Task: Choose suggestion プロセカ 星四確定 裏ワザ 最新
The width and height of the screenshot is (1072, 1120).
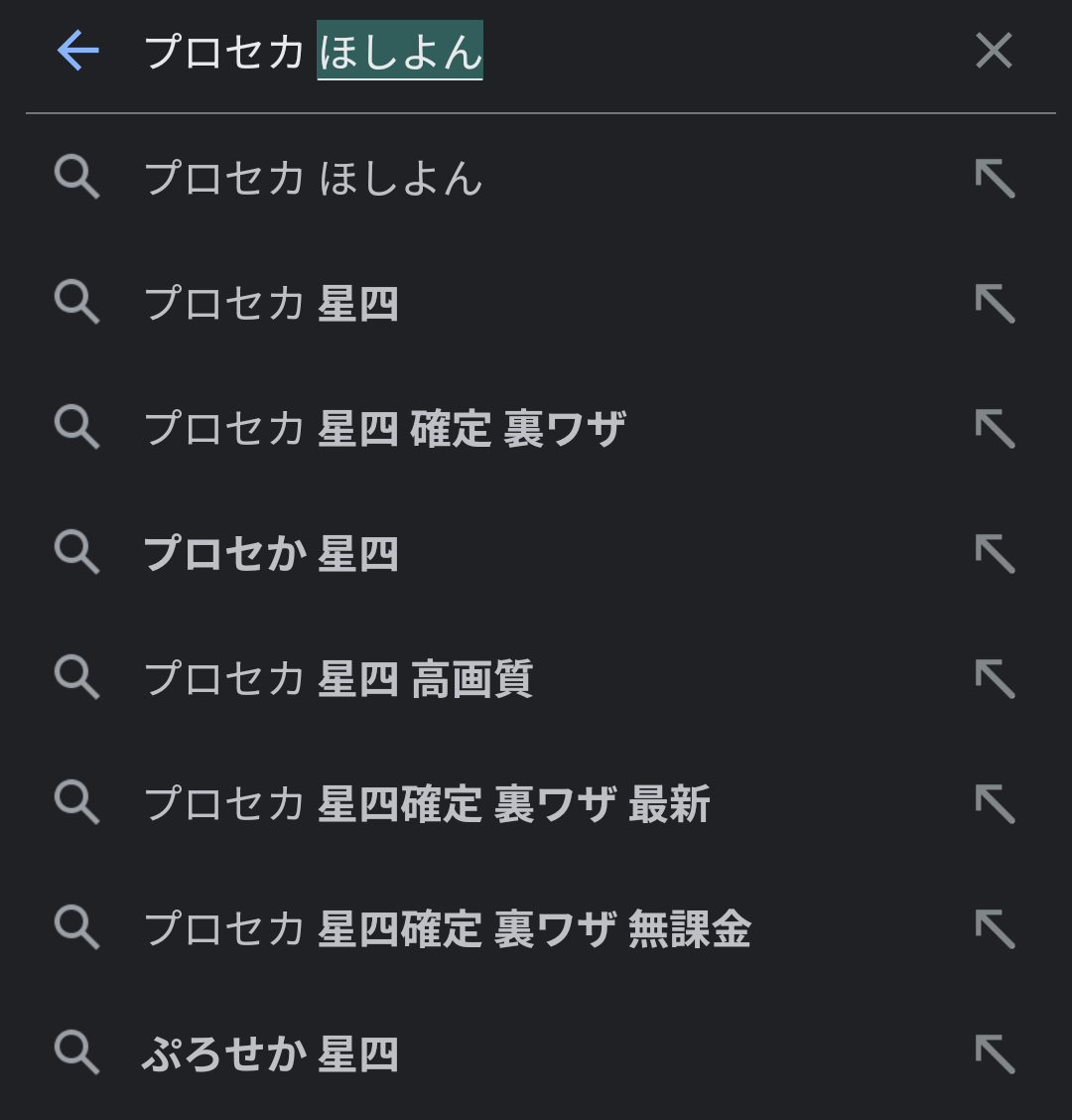Action: click(x=428, y=804)
